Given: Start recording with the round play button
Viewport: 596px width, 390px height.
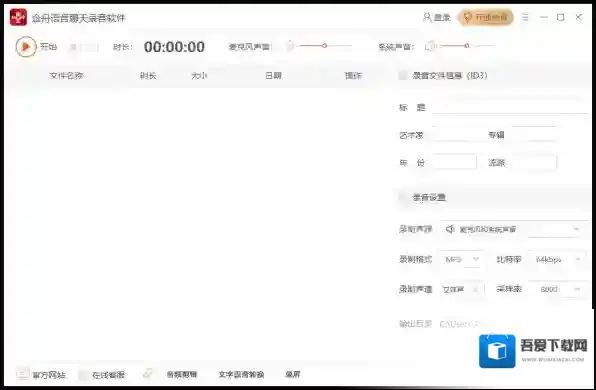Looking at the screenshot, I should click(x=25, y=47).
